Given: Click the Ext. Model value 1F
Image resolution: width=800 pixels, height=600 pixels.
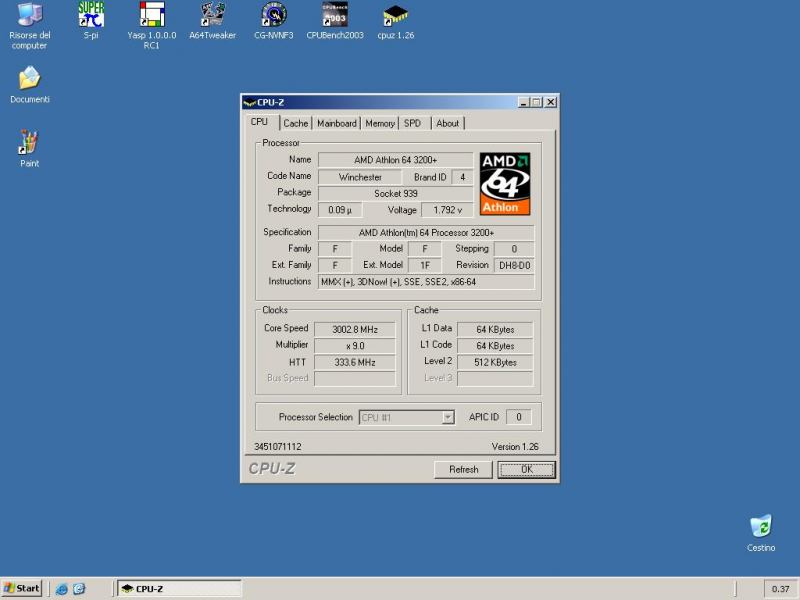Looking at the screenshot, I should click(x=424, y=265).
